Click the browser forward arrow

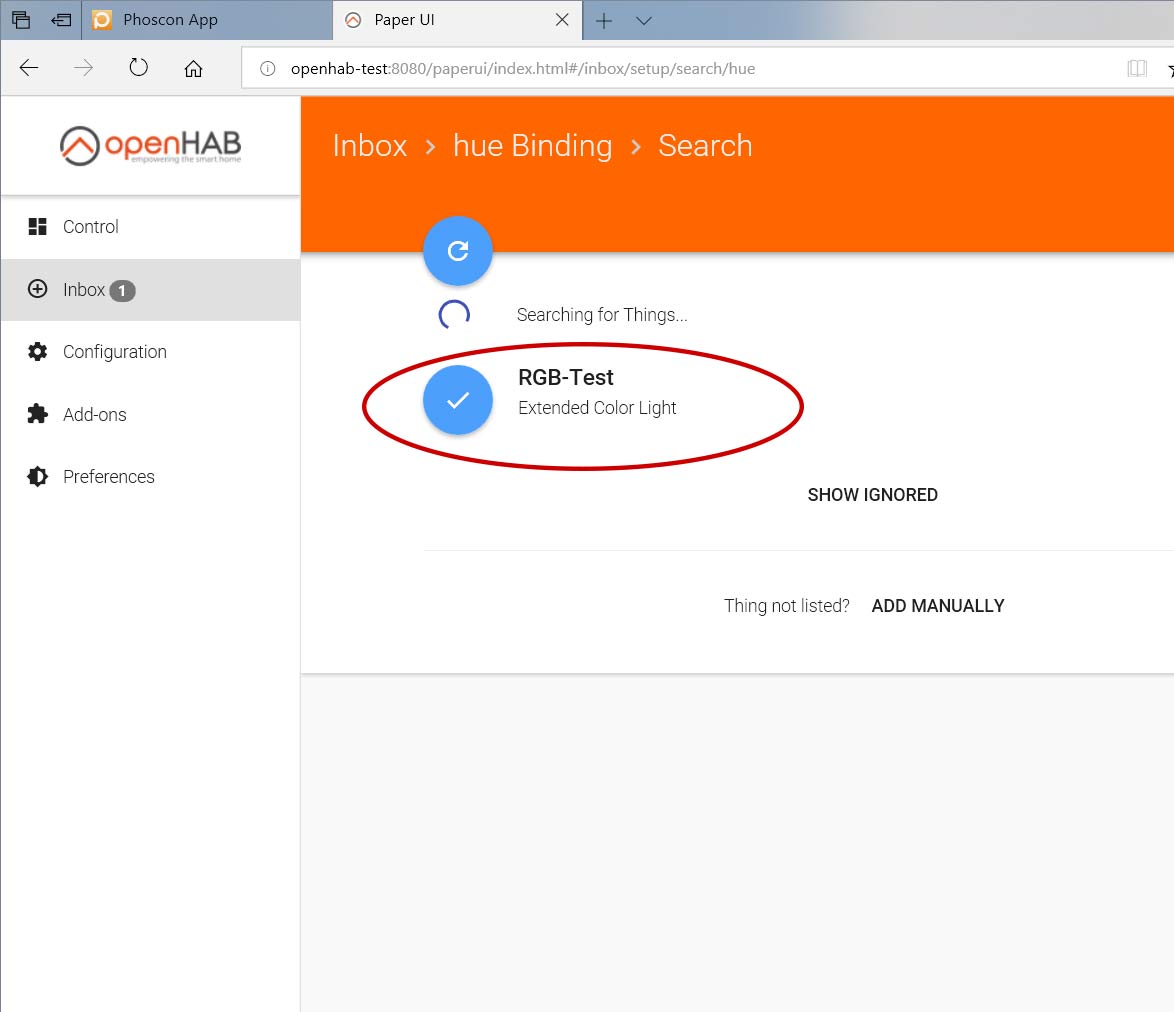coord(84,68)
